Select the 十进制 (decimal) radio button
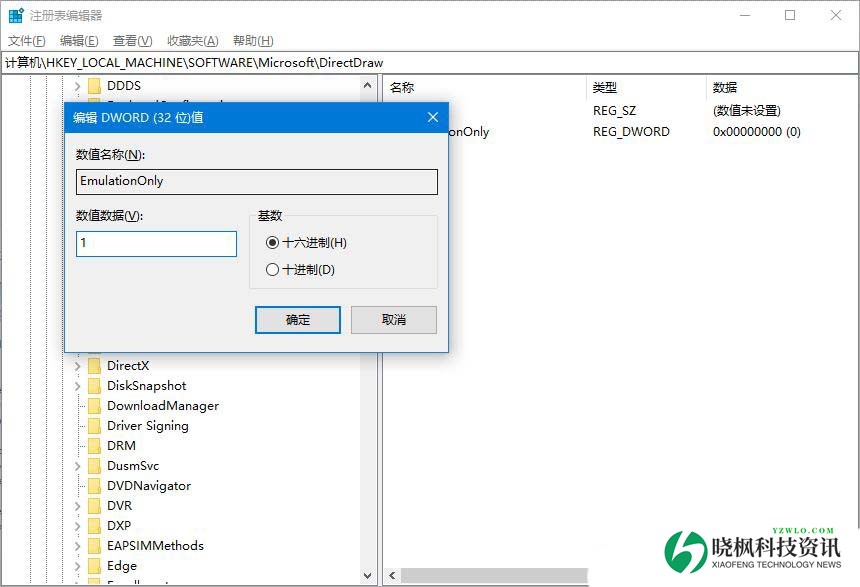The width and height of the screenshot is (860, 587). point(273,270)
